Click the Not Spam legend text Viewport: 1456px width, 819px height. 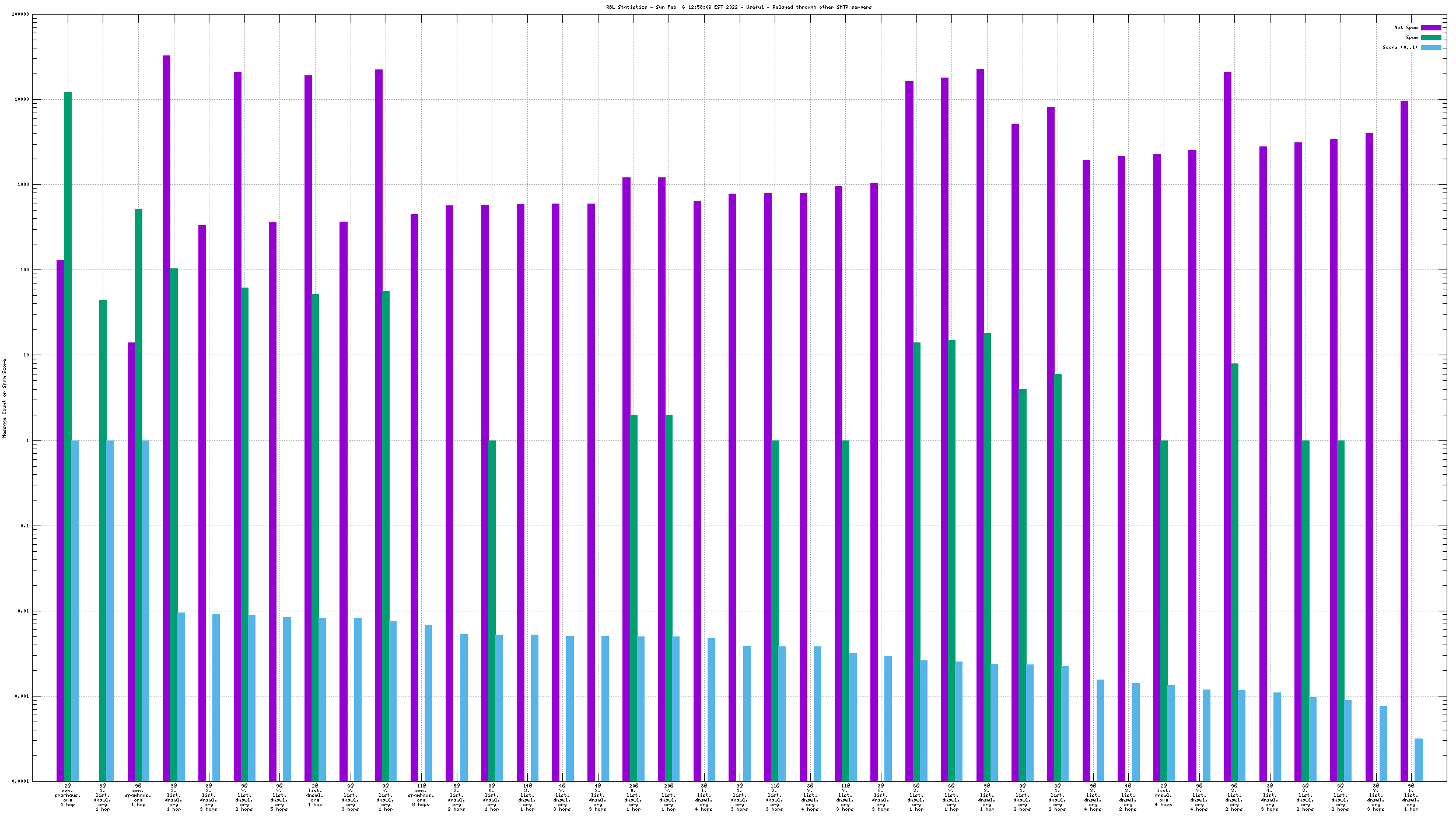coord(1406,27)
